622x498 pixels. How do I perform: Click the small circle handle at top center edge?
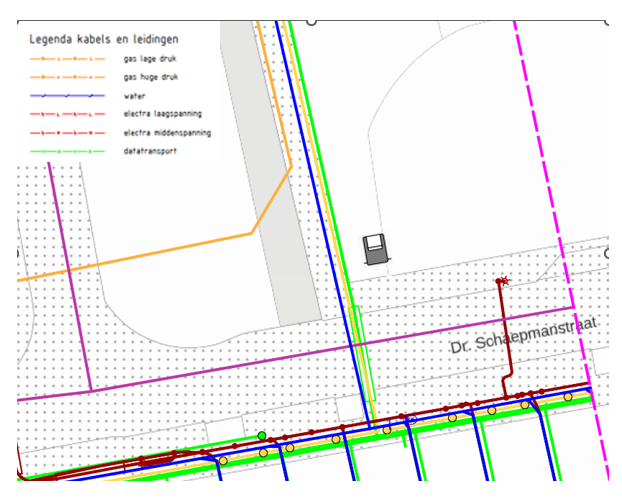point(311,20)
